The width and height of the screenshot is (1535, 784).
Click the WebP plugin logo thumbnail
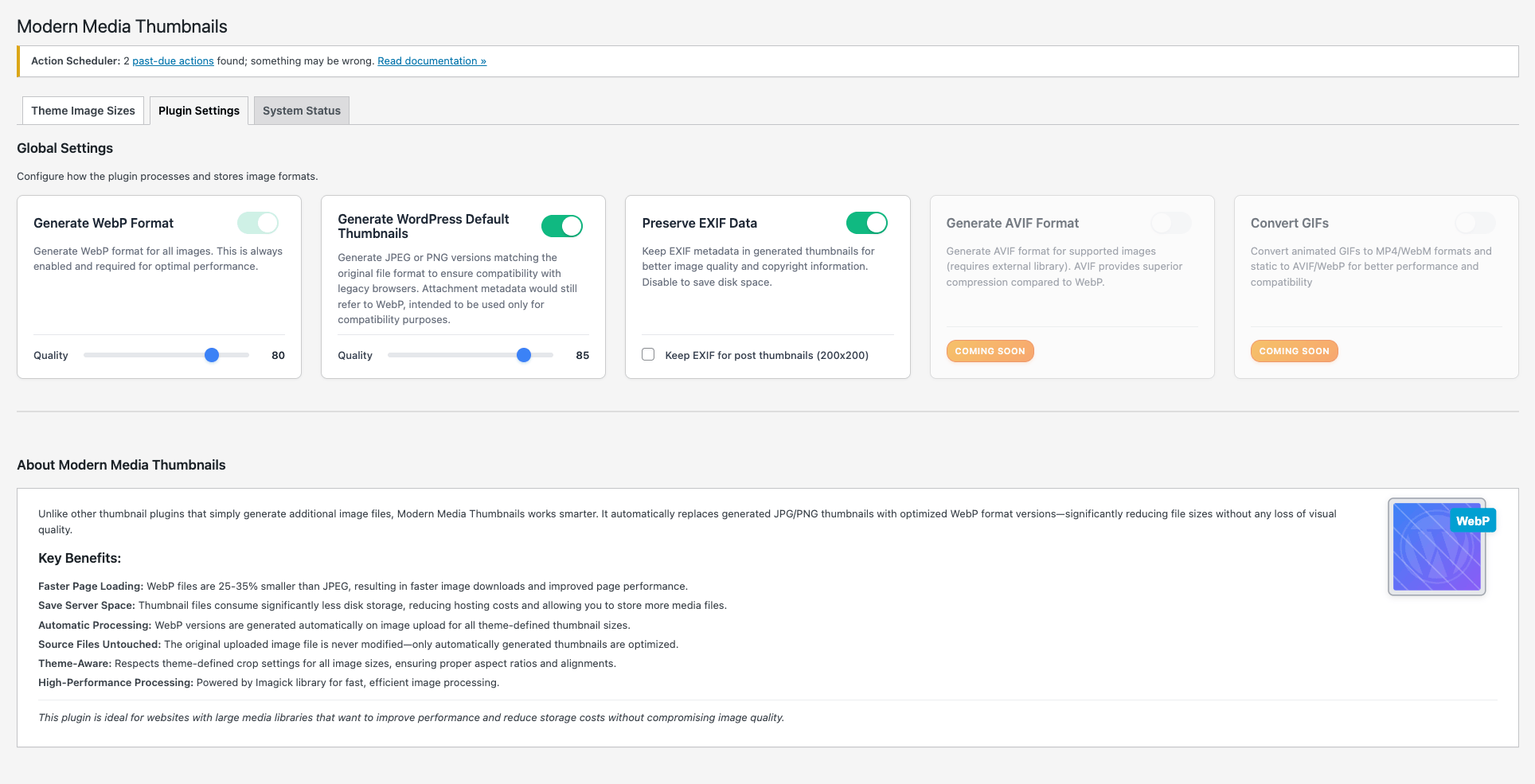(x=1435, y=548)
